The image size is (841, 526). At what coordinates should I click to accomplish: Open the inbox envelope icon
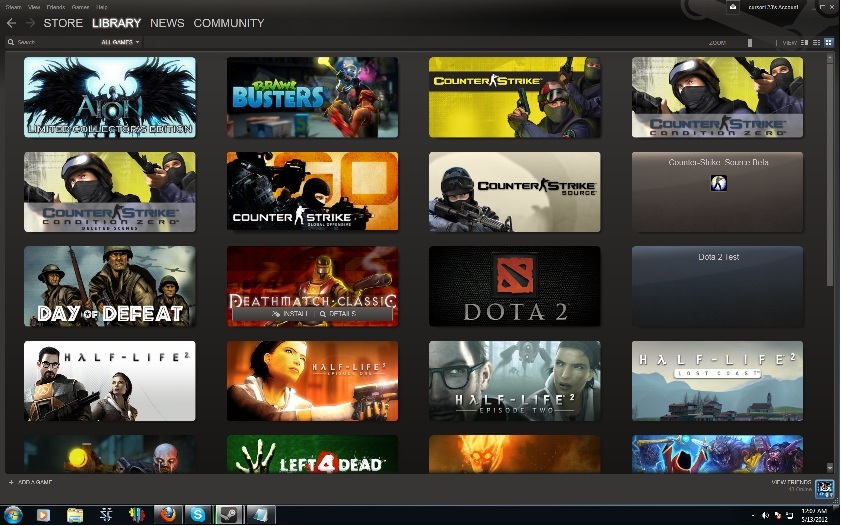point(733,7)
